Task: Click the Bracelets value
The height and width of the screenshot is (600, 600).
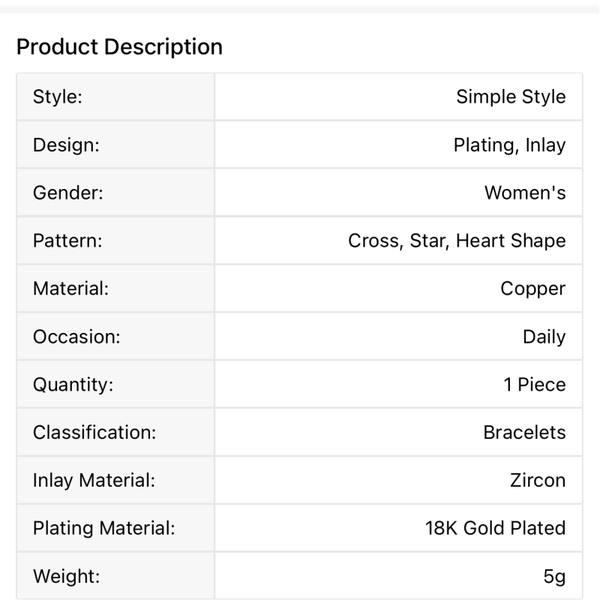Action: pyautogui.click(x=524, y=433)
